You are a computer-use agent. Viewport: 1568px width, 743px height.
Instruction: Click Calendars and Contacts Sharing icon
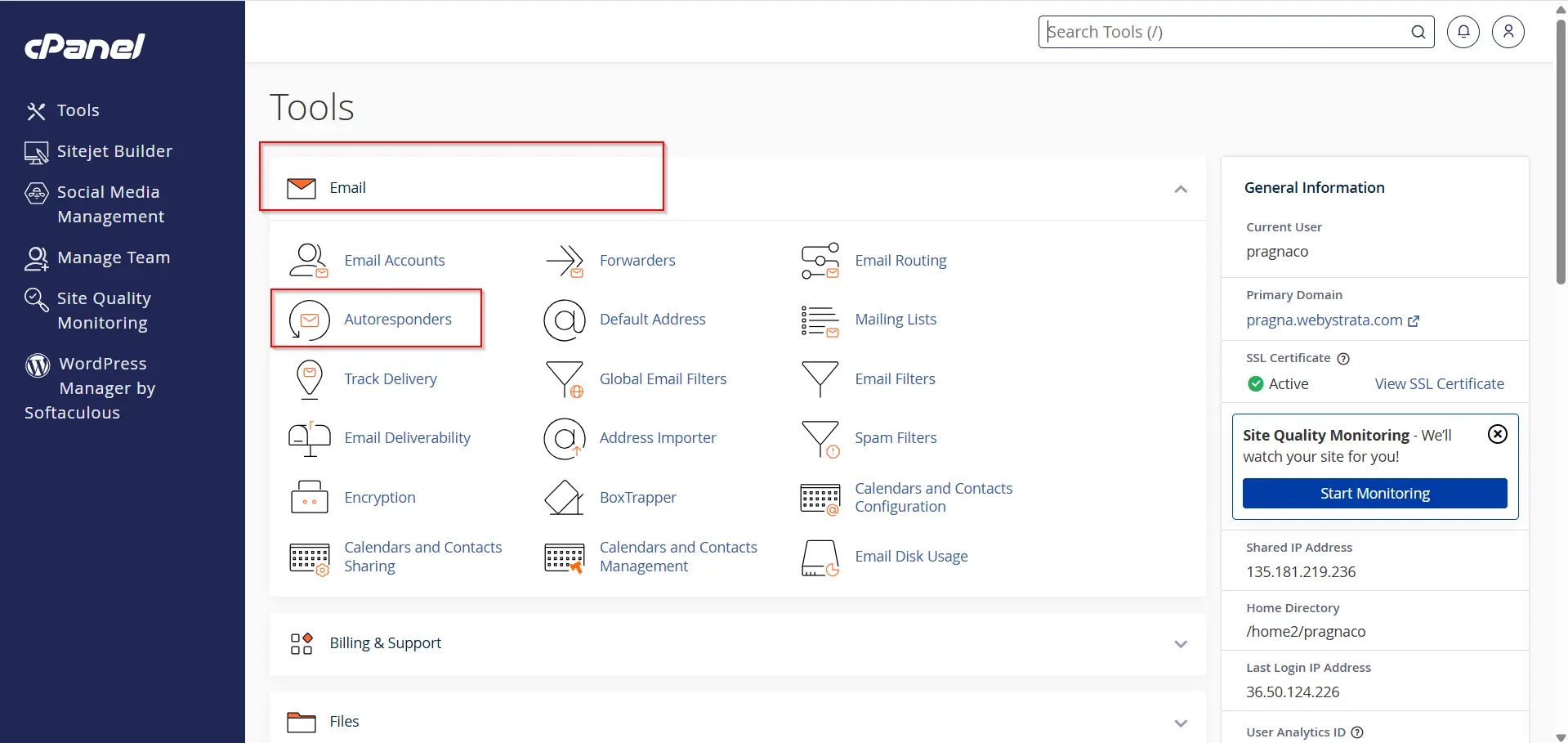310,559
